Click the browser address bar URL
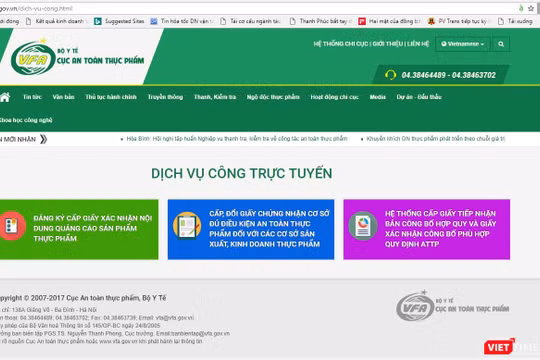The width and height of the screenshot is (540, 360). [36, 9]
